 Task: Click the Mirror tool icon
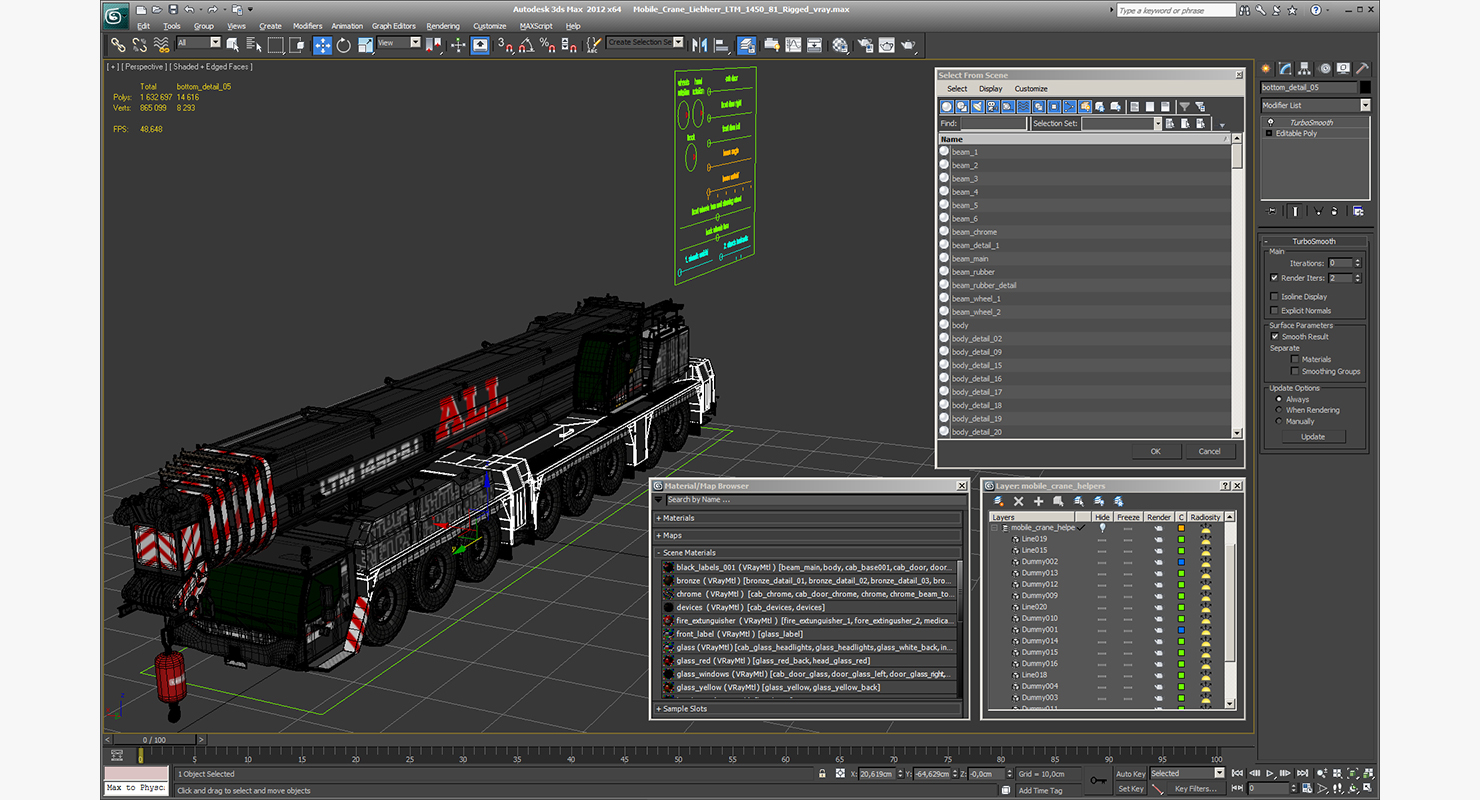[x=700, y=45]
